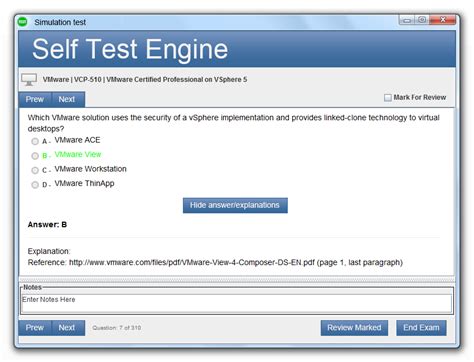Select answer C VMware Workstation
This screenshot has height=362, width=474.
[x=35, y=170]
